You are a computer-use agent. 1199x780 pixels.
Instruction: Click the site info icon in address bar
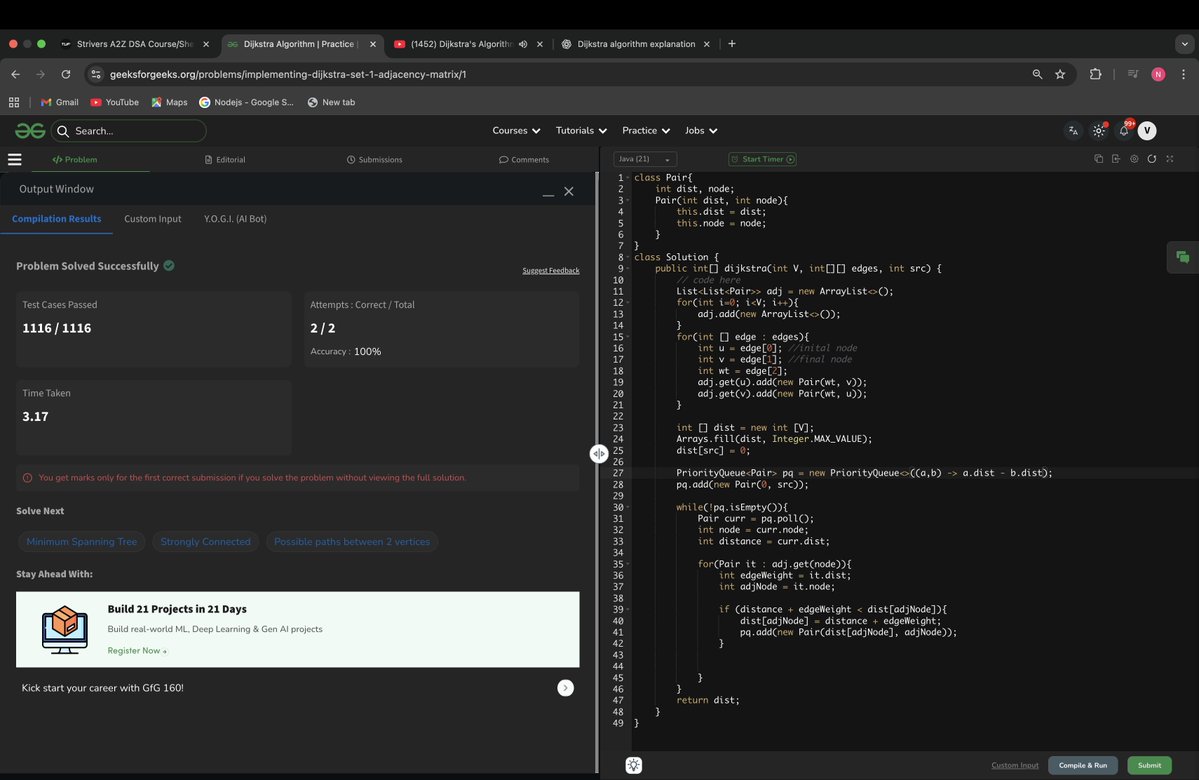click(96, 74)
